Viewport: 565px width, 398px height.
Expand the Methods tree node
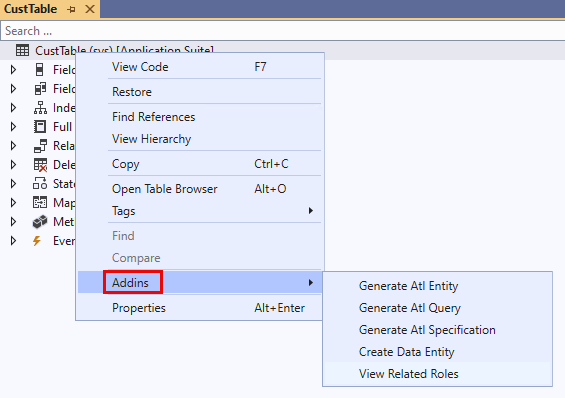[x=13, y=222]
